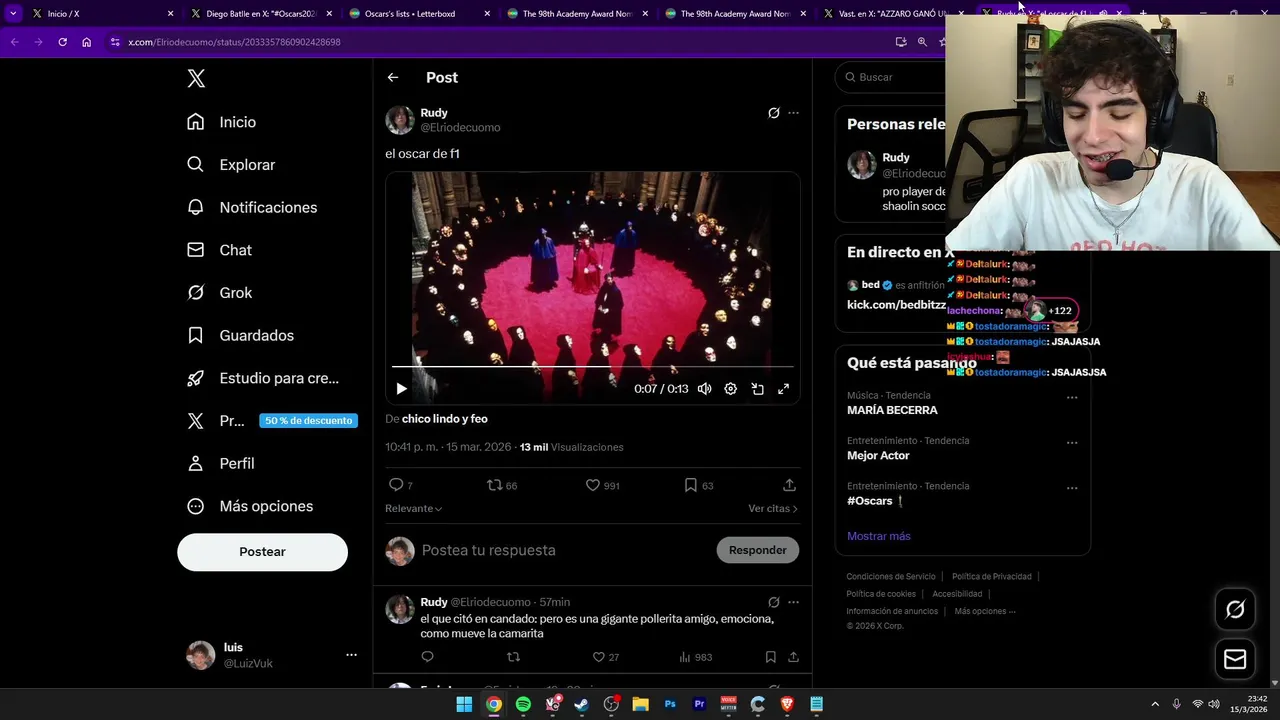Open Guardados in the sidebar
The image size is (1280, 720).
point(240,335)
